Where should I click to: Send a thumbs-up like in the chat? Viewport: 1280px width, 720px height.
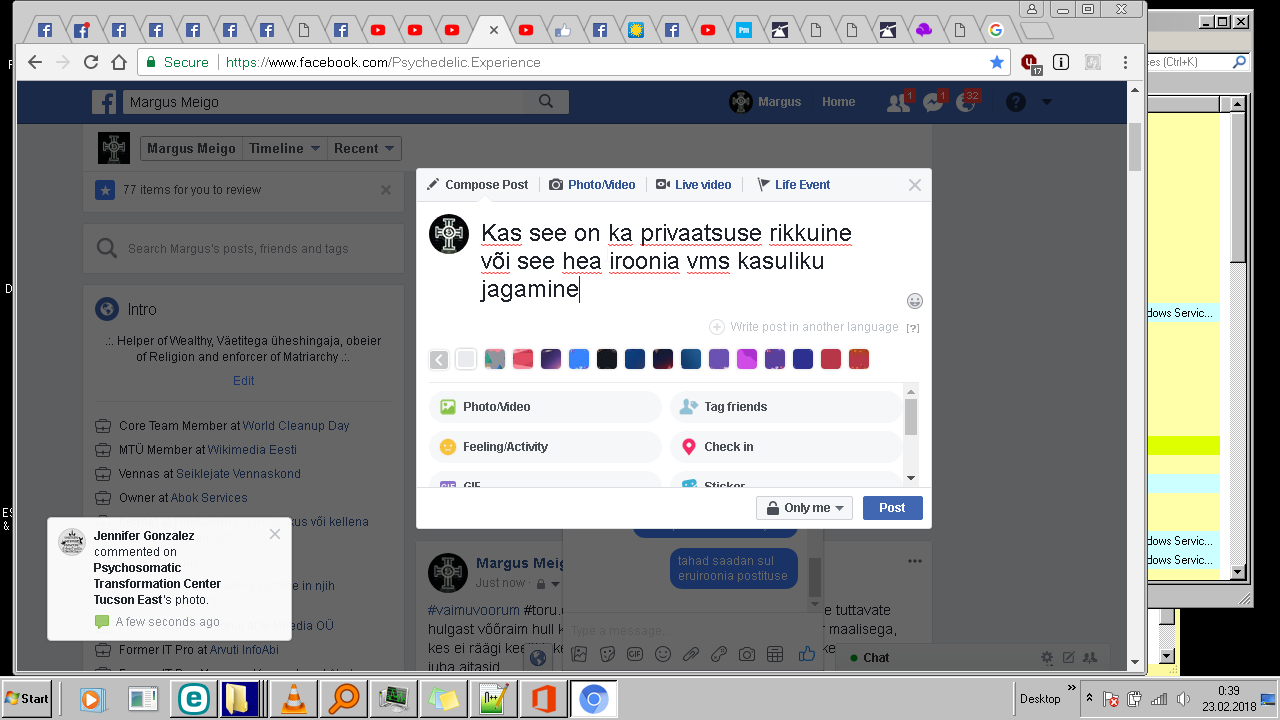(x=806, y=654)
